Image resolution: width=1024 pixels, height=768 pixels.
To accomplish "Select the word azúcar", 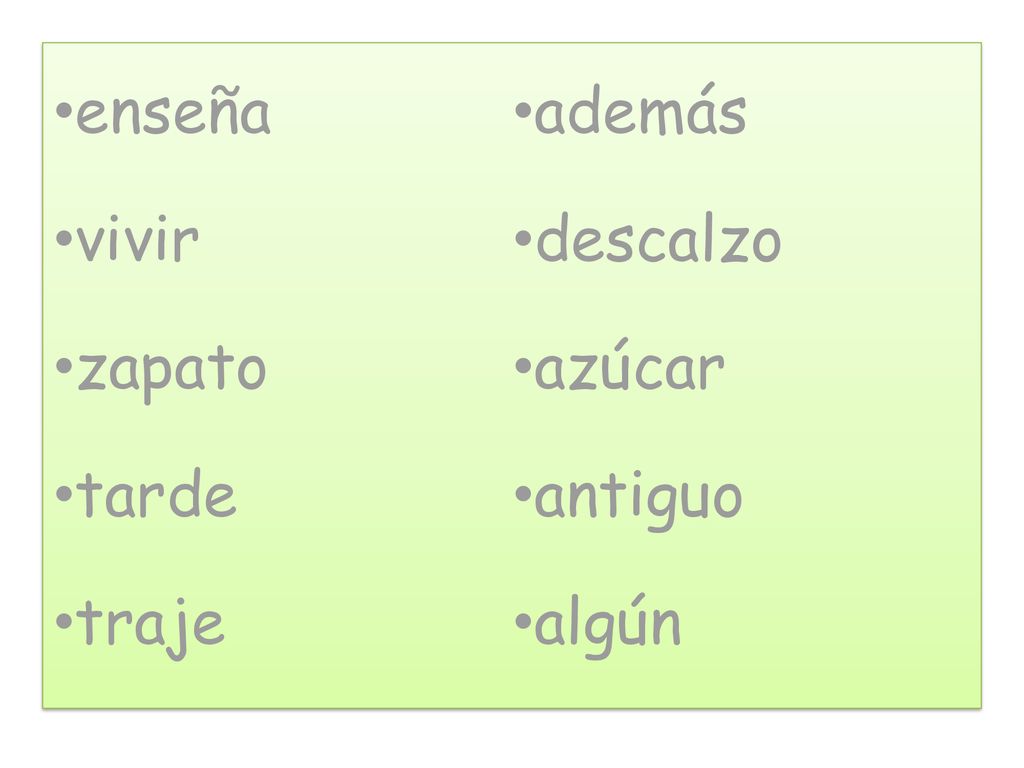I will (x=630, y=365).
